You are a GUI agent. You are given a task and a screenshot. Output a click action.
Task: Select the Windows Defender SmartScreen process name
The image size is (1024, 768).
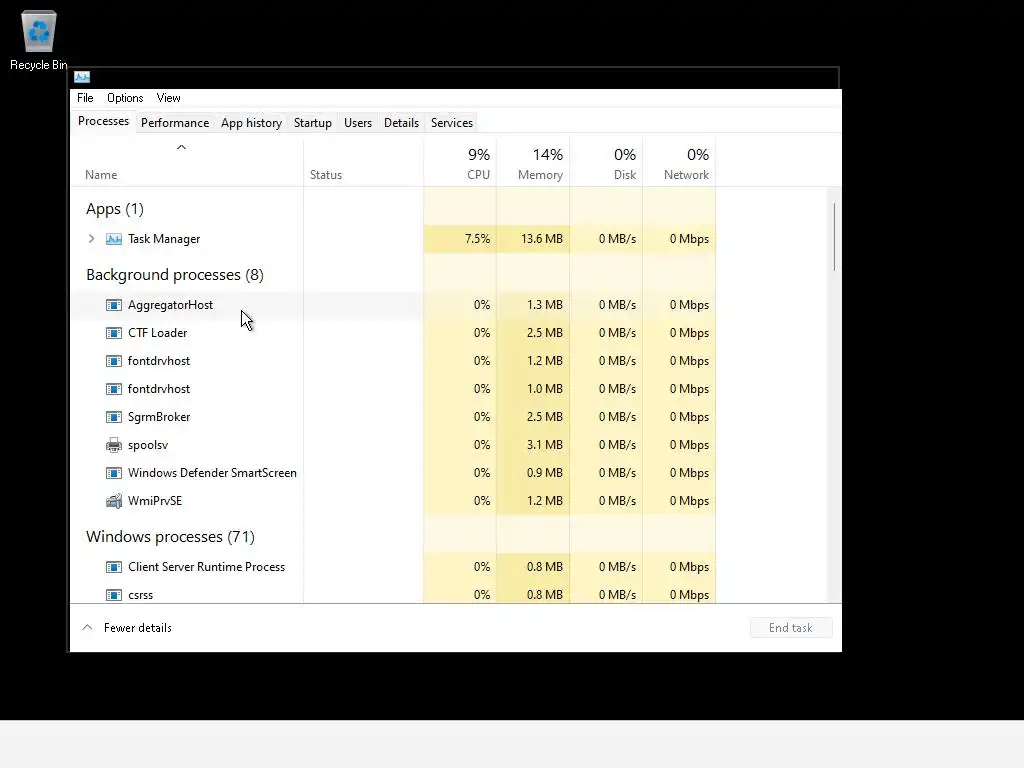[x=212, y=473]
